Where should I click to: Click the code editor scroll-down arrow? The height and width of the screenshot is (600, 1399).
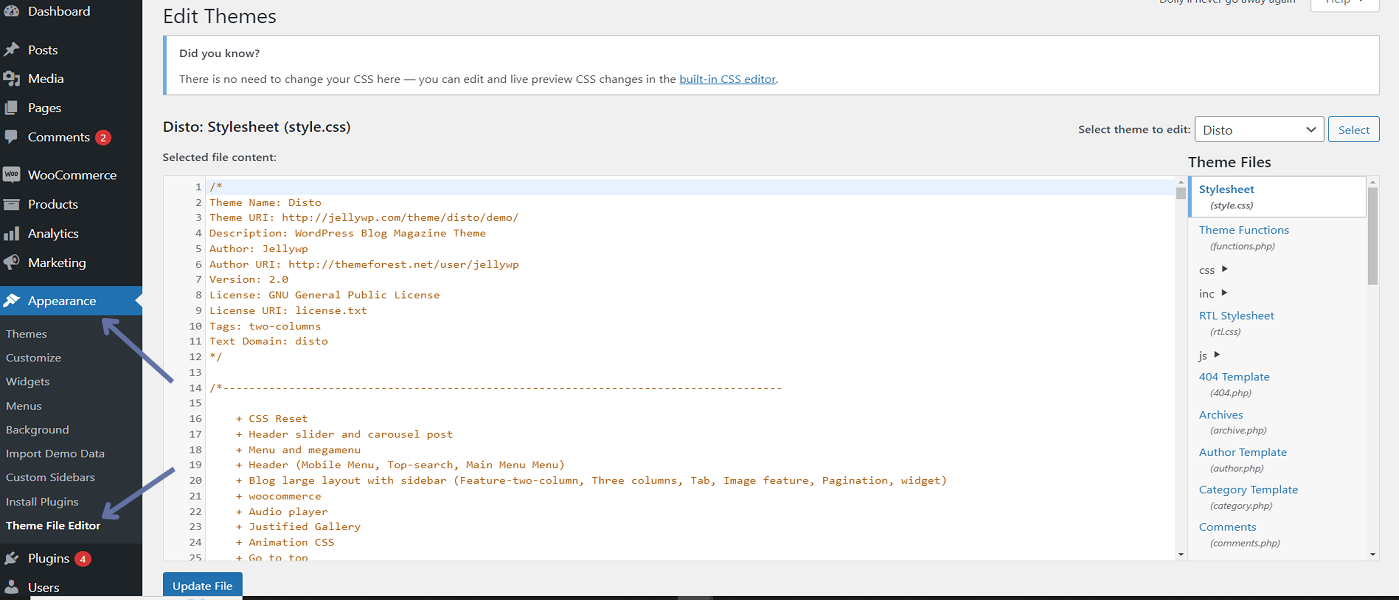pos(1180,553)
